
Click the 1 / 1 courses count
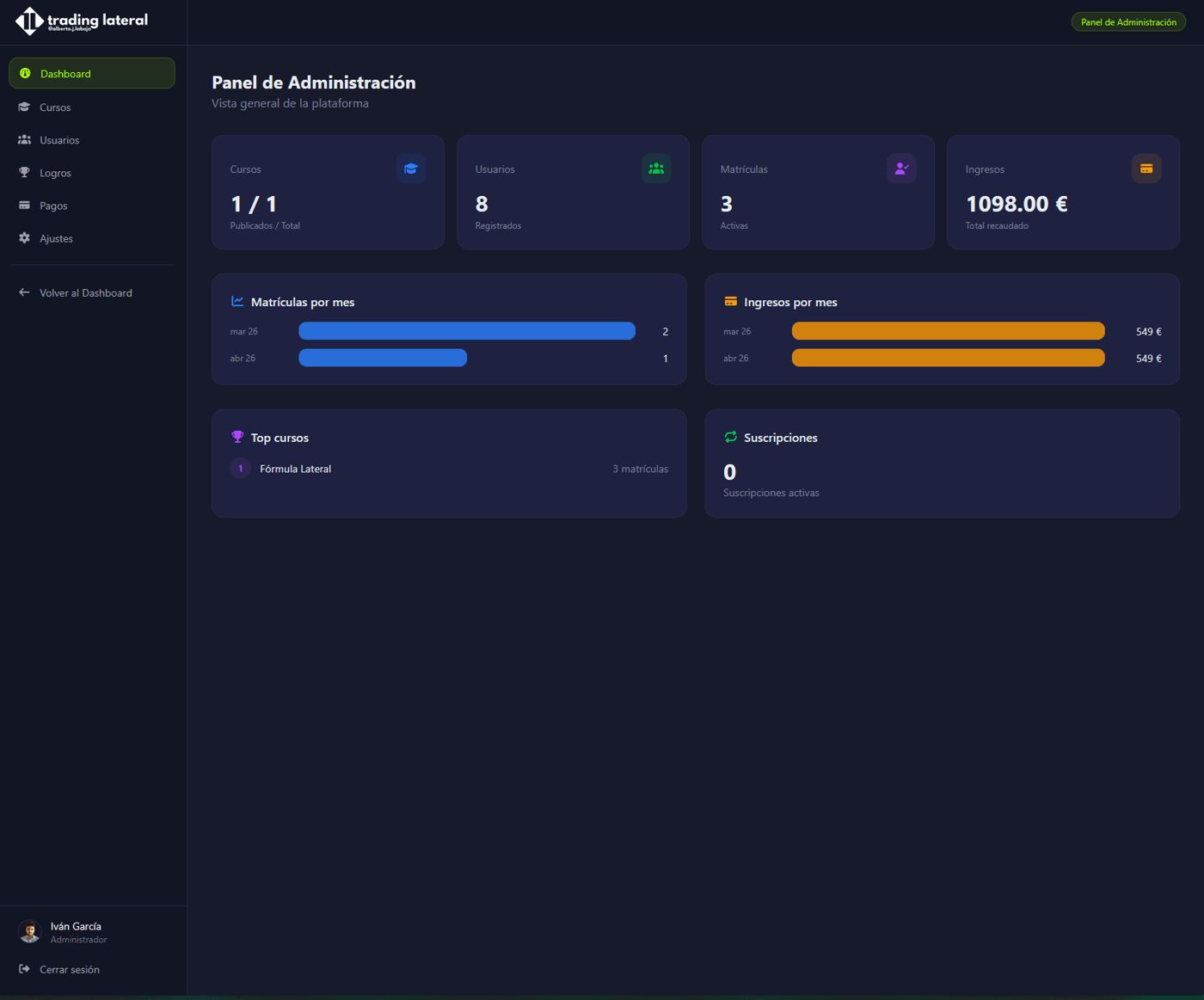pyautogui.click(x=254, y=204)
